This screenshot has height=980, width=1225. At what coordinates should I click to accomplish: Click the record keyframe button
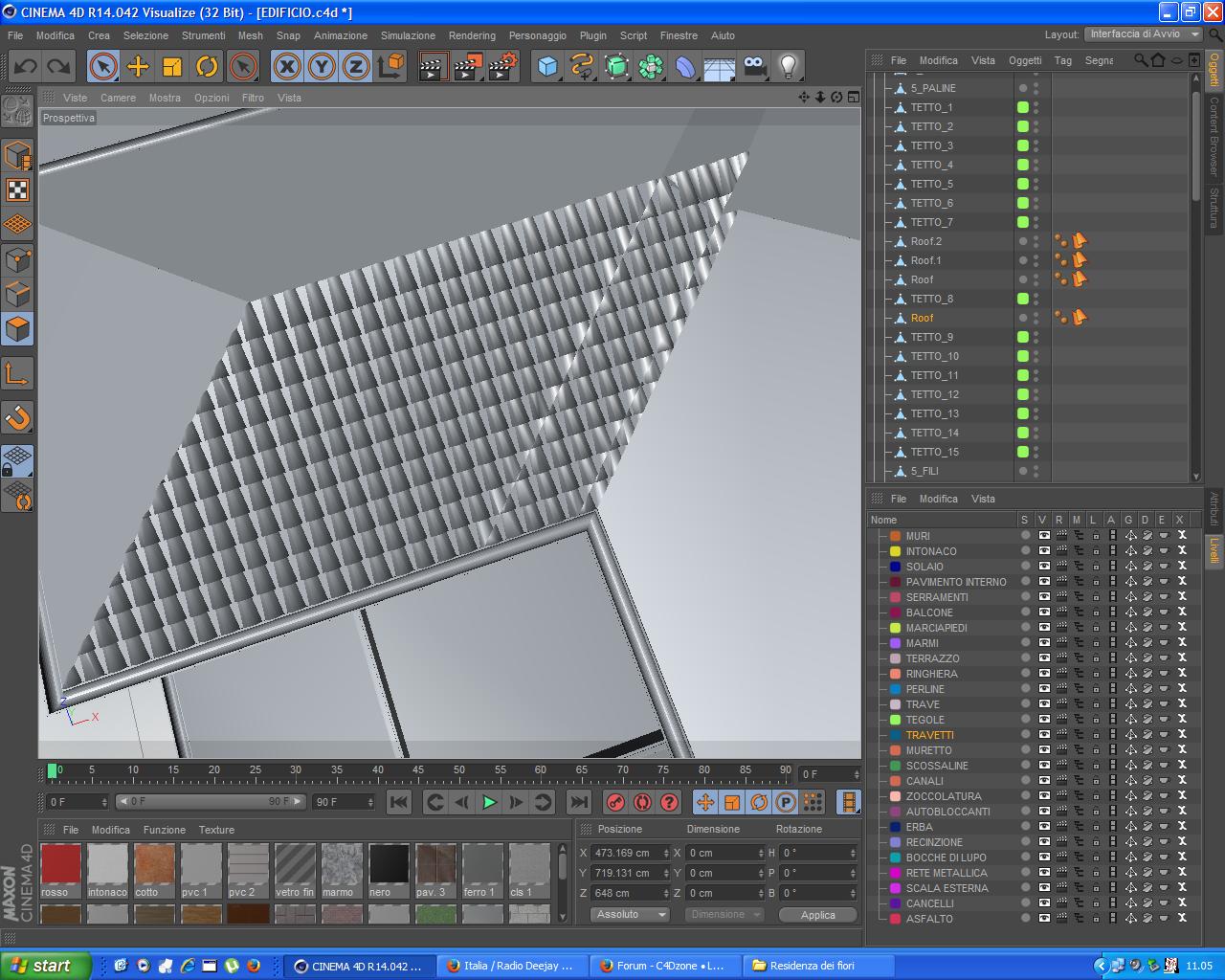tap(615, 802)
